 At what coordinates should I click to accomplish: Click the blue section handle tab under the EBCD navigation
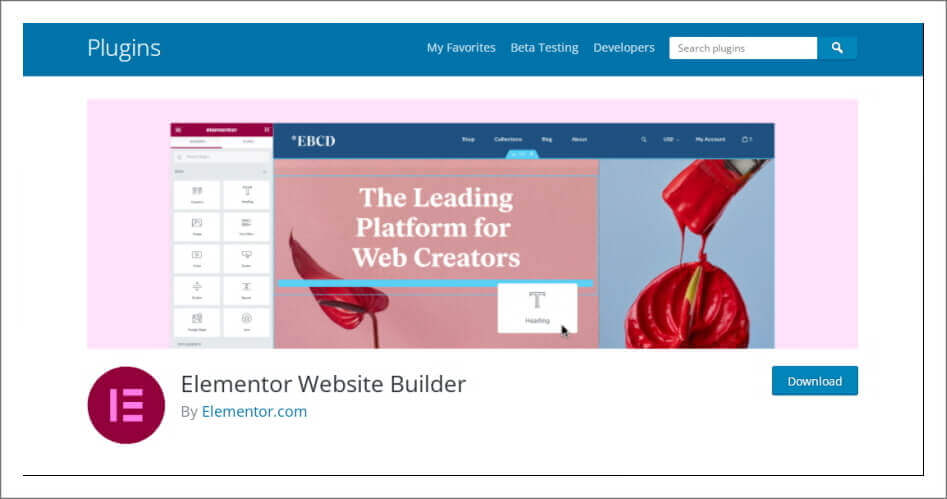point(522,154)
